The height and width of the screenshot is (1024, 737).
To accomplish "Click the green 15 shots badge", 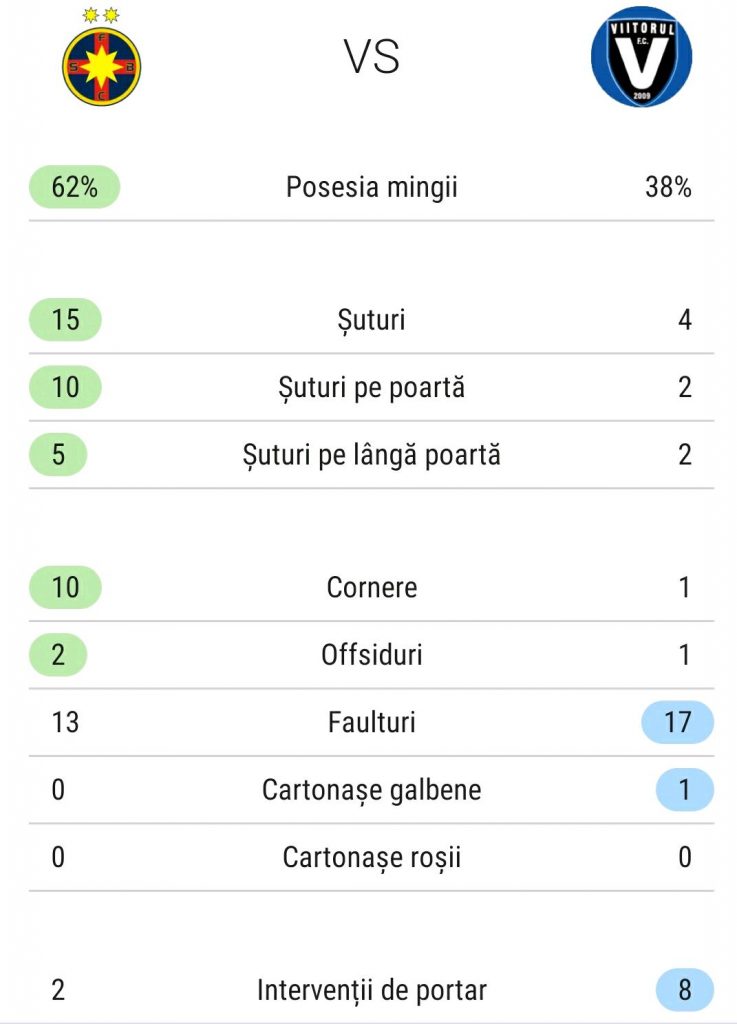I will (x=66, y=320).
